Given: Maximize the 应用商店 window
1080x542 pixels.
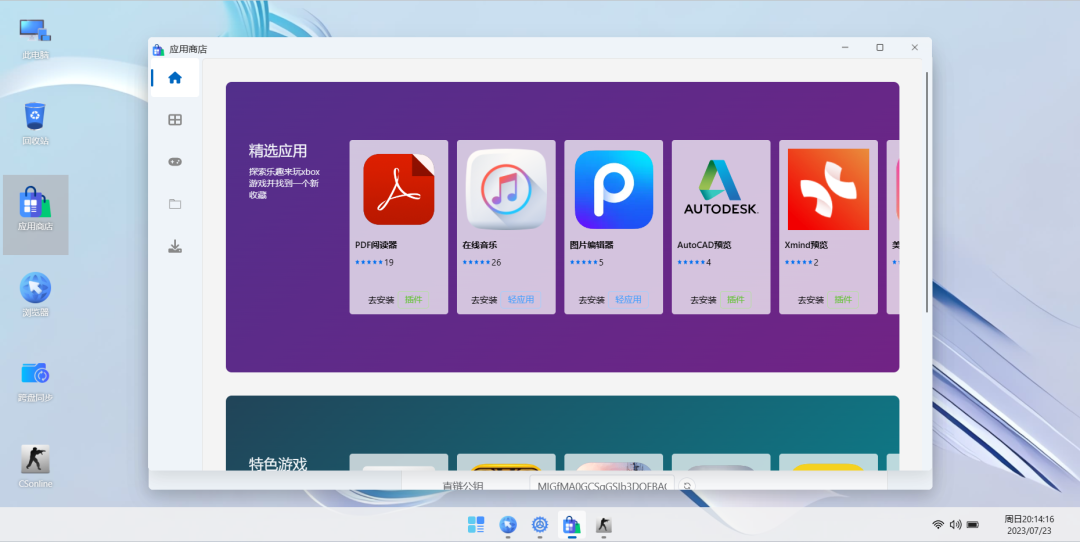Looking at the screenshot, I should coord(880,48).
